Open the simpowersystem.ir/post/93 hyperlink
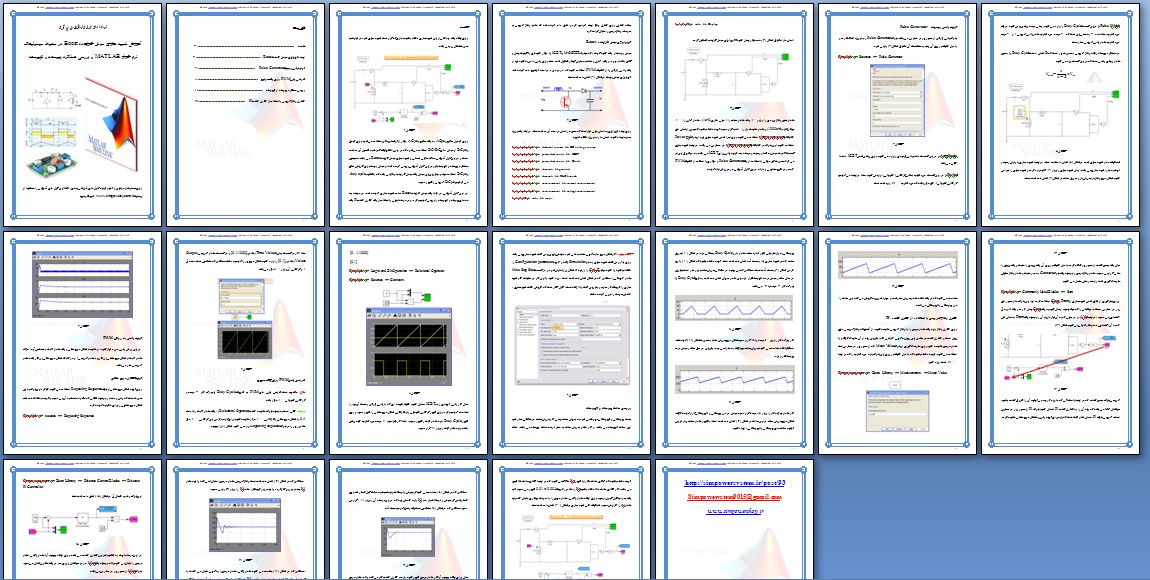The image size is (1150, 580). click(735, 482)
